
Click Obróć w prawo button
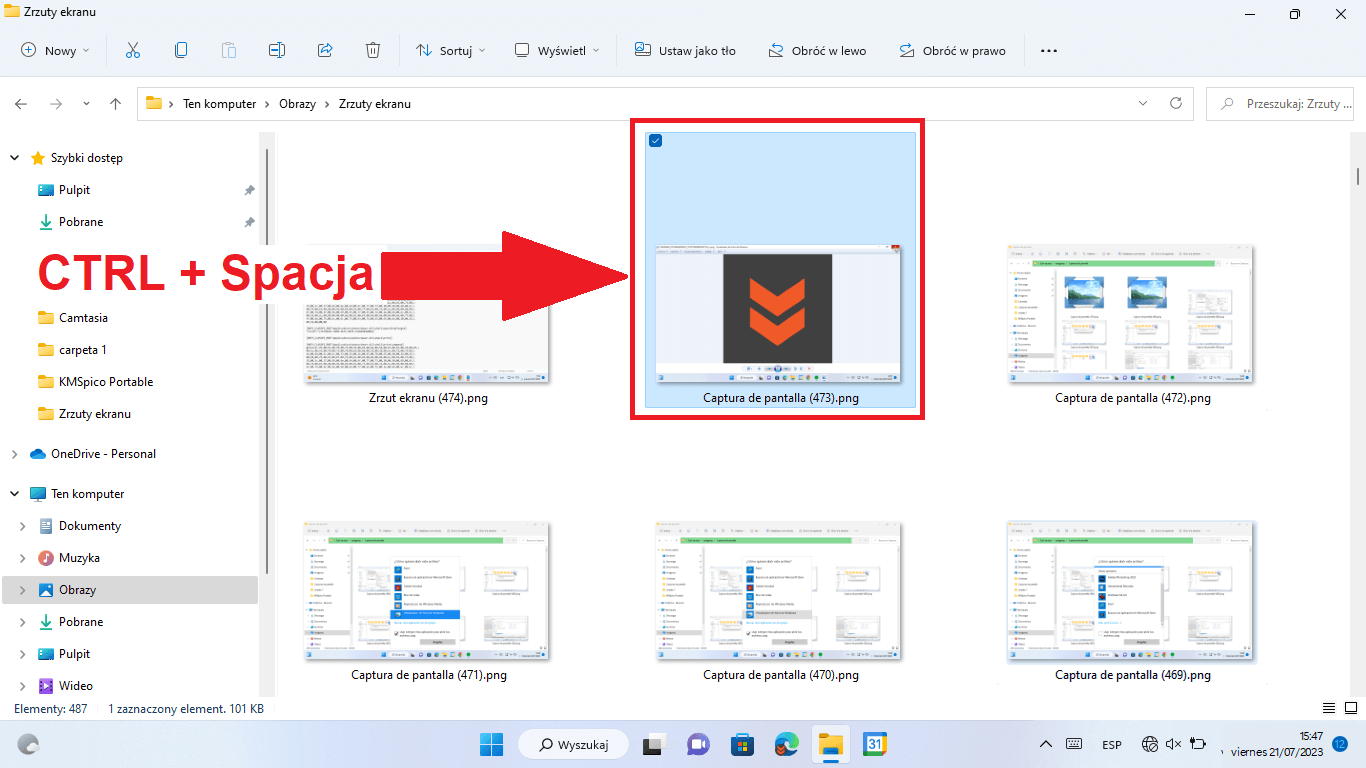click(x=952, y=50)
